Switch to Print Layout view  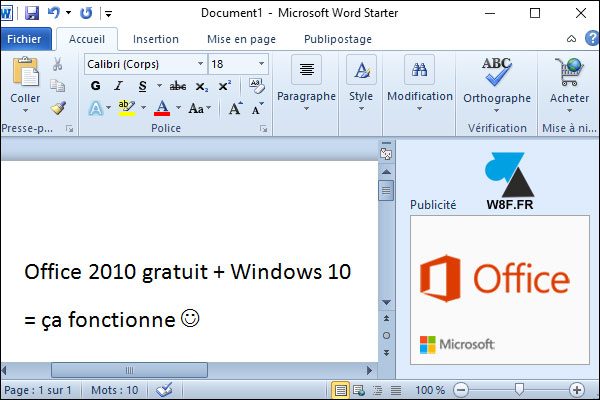[340, 390]
